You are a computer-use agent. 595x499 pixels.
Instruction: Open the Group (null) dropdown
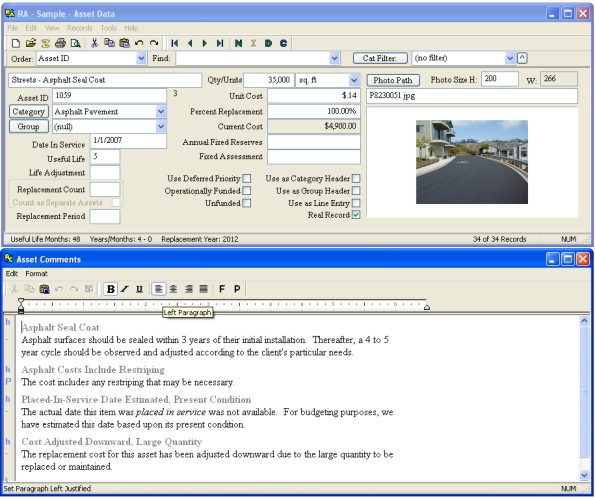pyautogui.click(x=161, y=126)
